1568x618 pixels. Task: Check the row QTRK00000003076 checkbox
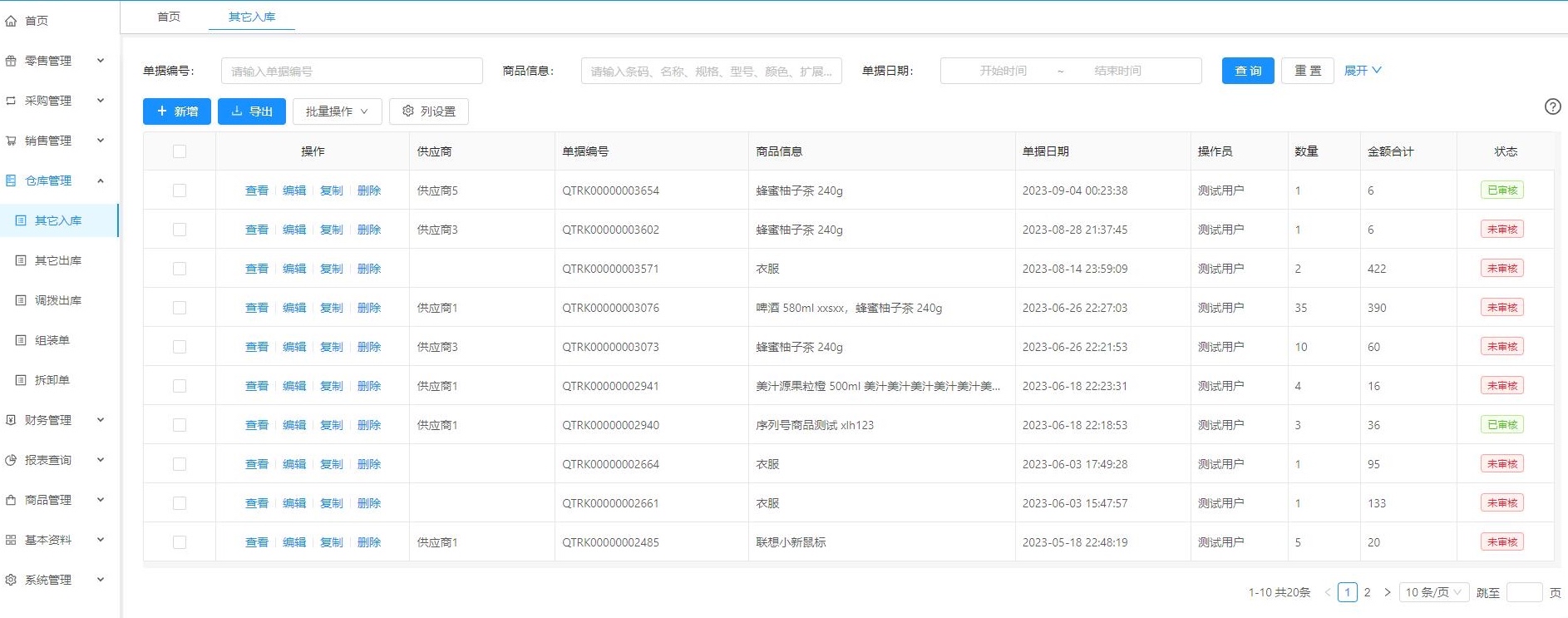tap(180, 308)
